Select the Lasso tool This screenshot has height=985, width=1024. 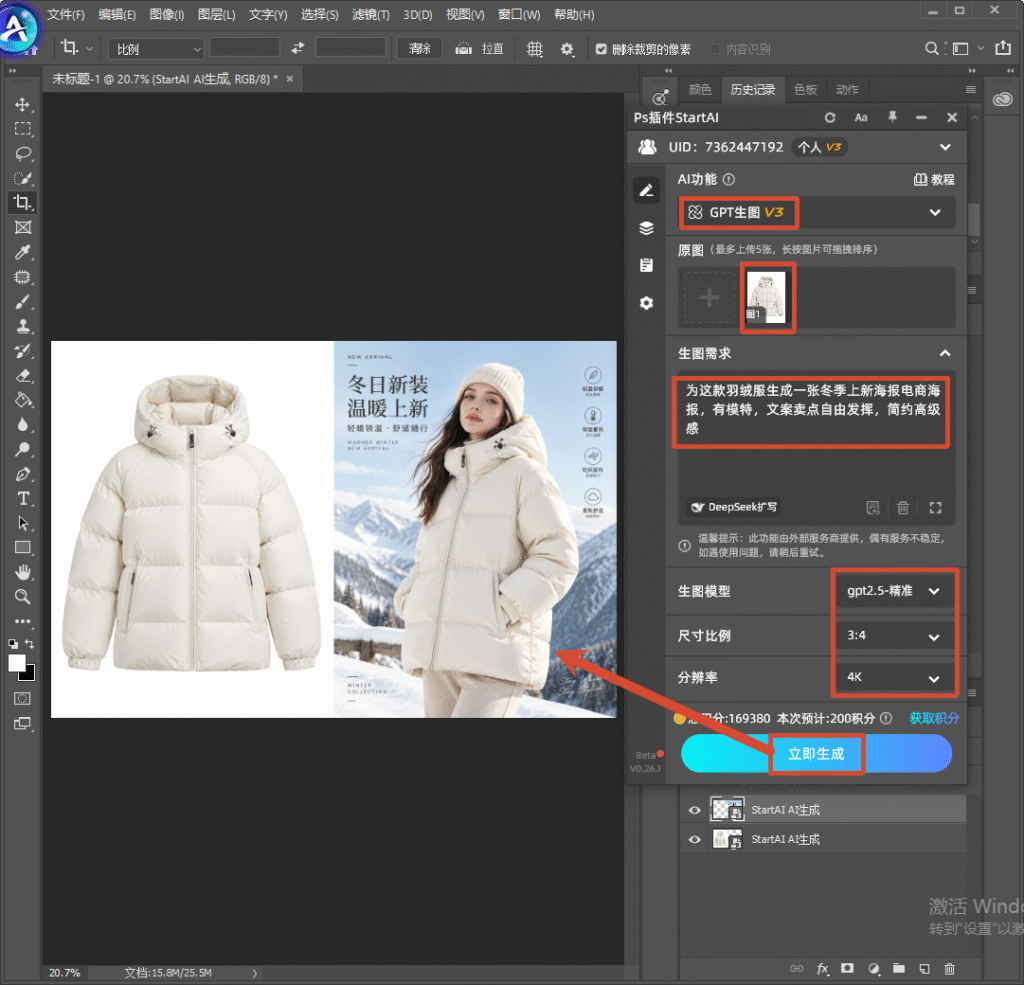(x=23, y=153)
